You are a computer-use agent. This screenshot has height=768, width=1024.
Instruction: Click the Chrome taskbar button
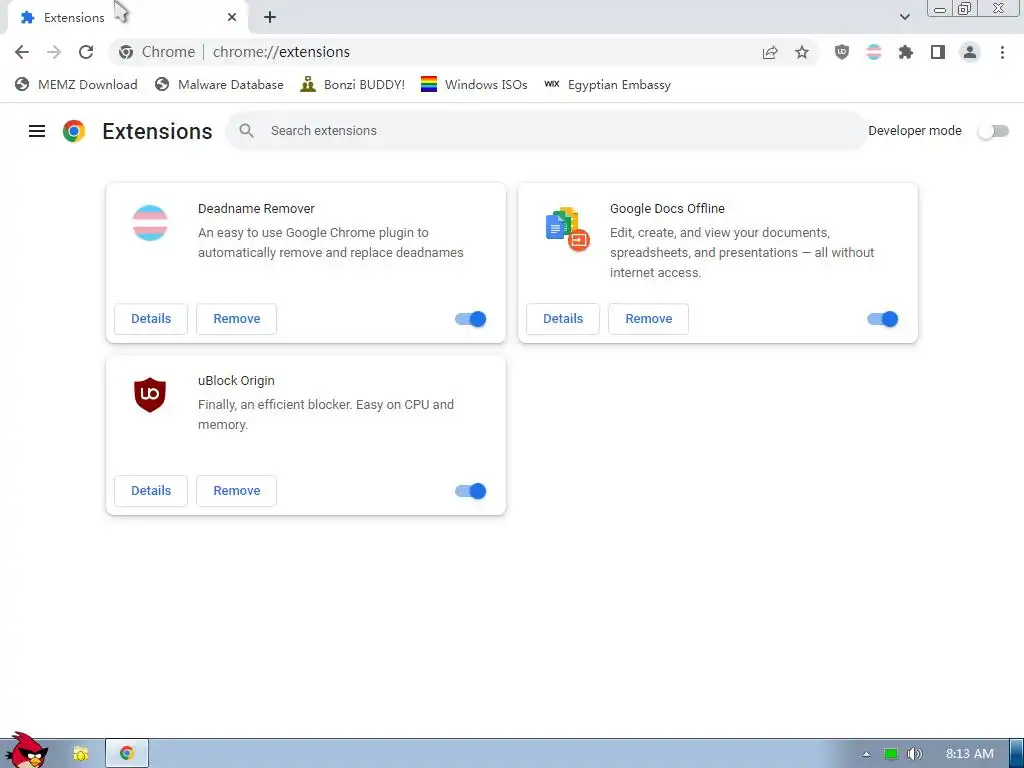[127, 754]
